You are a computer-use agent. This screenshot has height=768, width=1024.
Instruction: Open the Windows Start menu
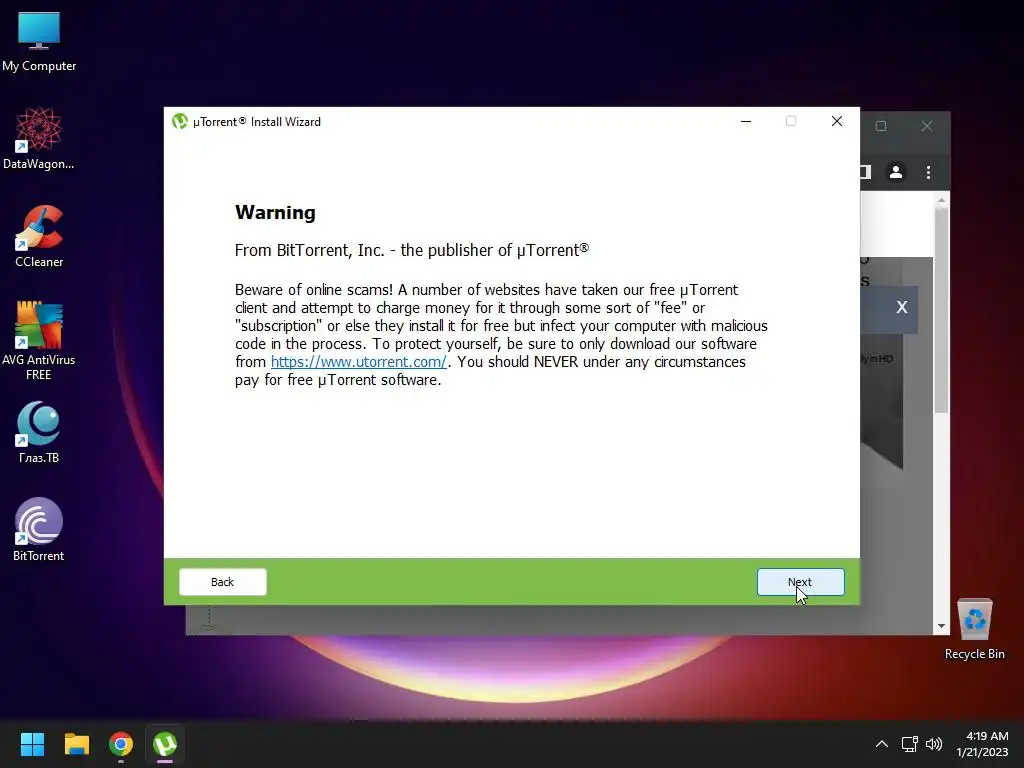[32, 744]
